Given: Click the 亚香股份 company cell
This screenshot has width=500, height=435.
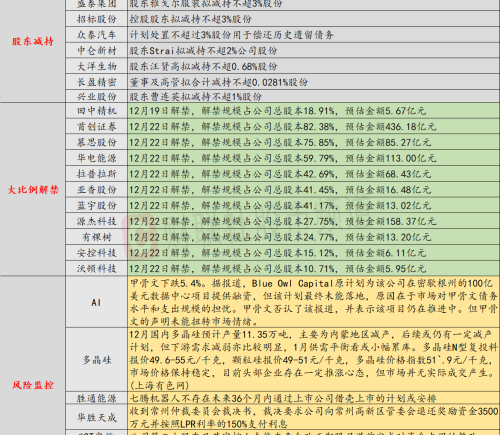Looking at the screenshot, I should 97,190.
